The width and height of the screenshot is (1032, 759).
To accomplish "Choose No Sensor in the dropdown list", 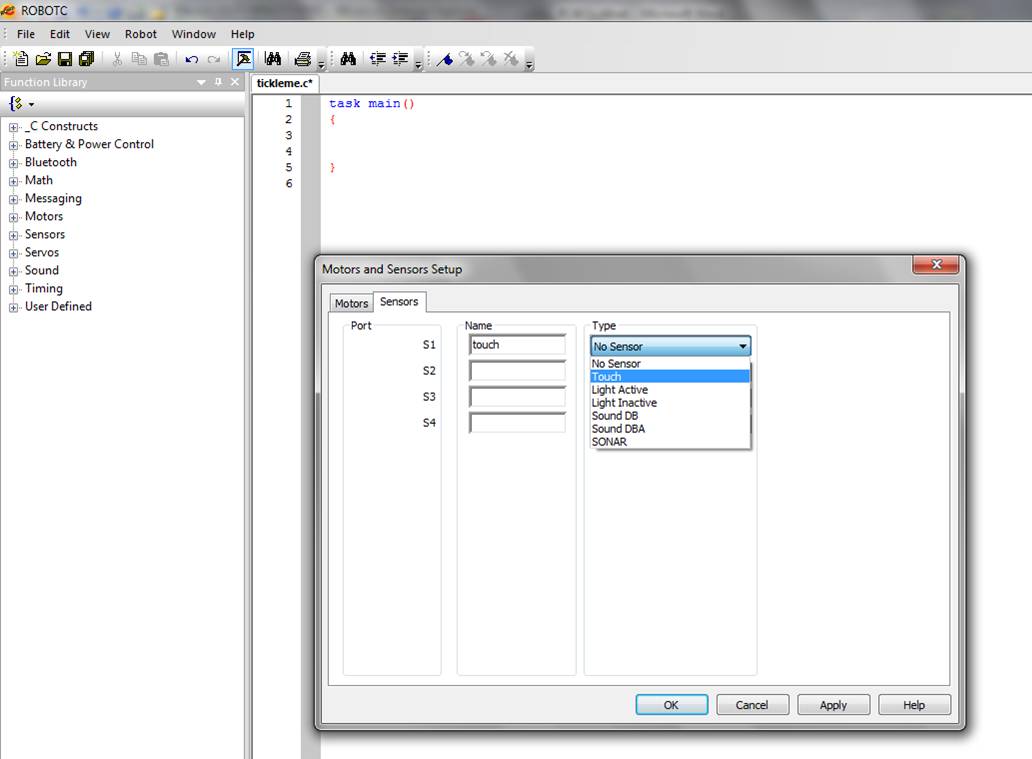I will (670, 363).
